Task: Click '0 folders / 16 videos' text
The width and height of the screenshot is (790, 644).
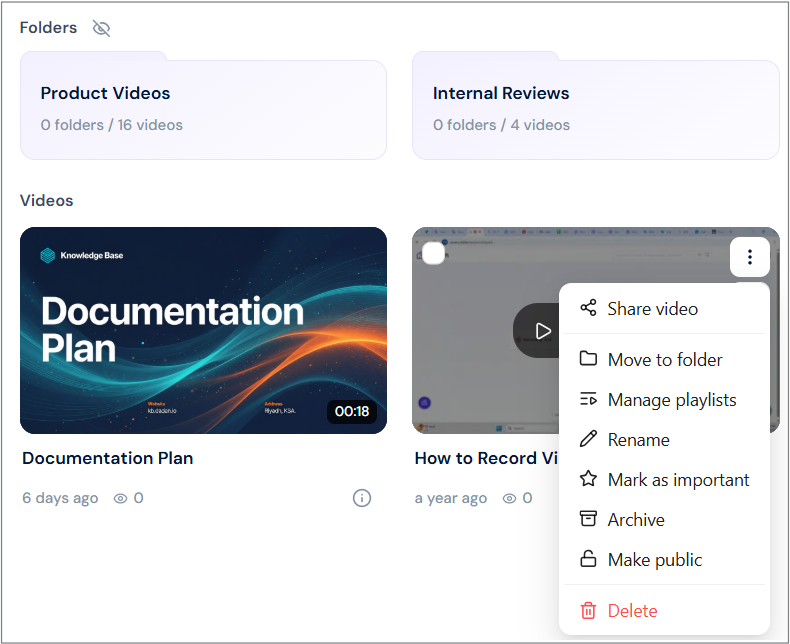Action: point(112,125)
